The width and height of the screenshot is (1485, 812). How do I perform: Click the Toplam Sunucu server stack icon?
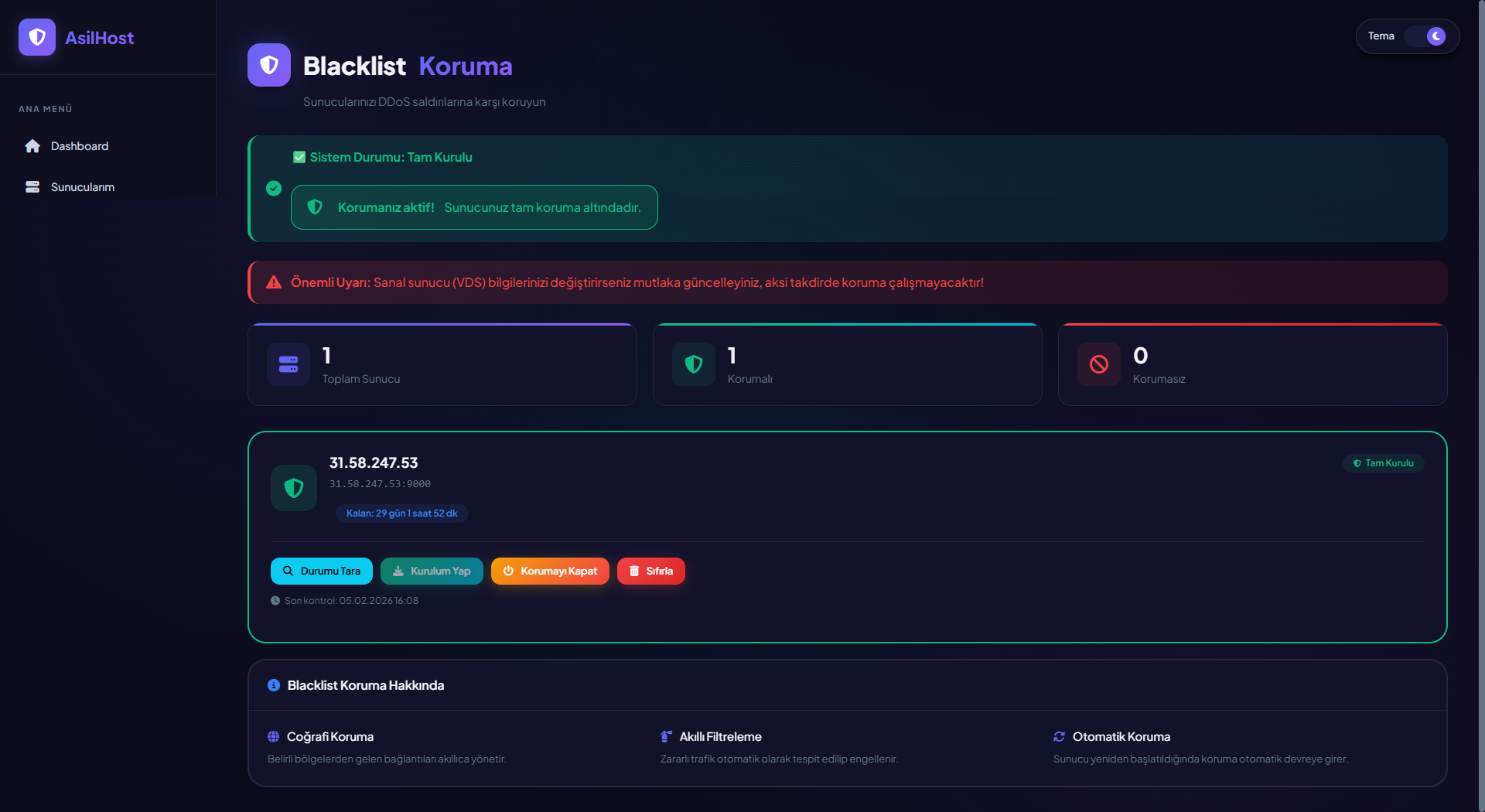coord(288,364)
